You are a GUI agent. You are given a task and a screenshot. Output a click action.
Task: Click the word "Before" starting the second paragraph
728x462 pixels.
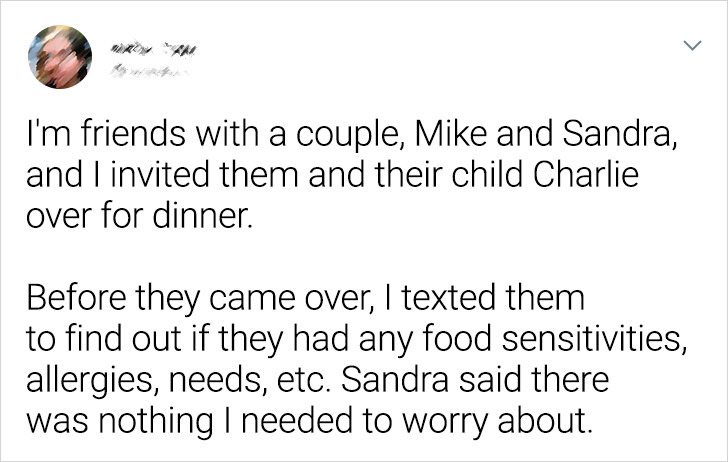(76, 298)
